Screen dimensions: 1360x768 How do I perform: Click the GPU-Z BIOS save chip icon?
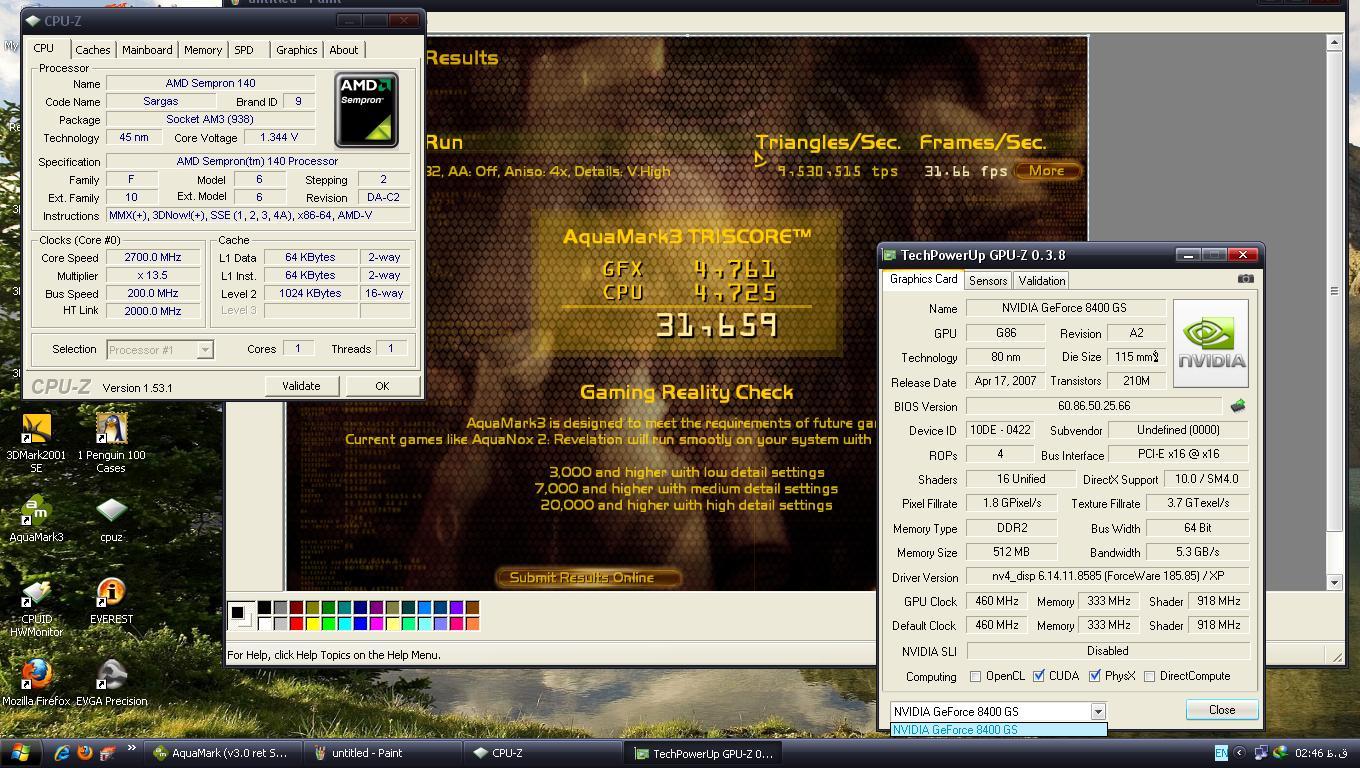click(x=1237, y=406)
